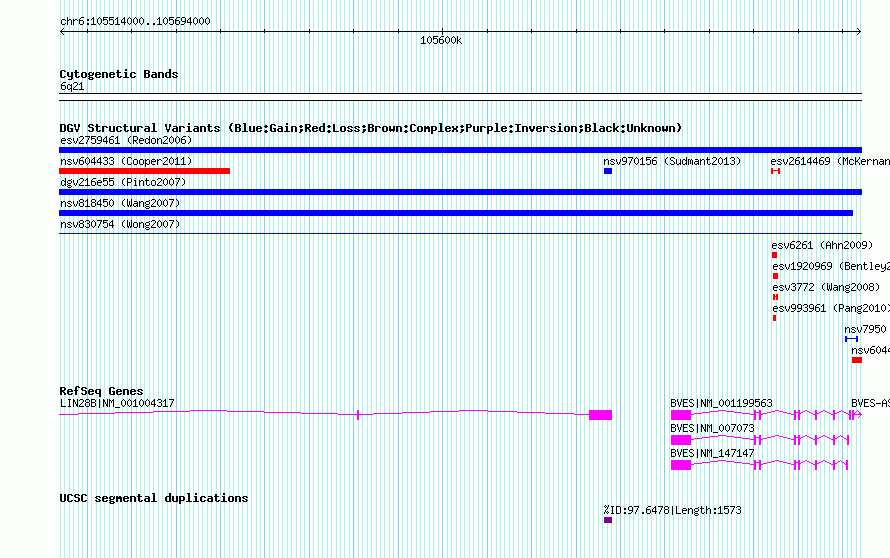Click the nsv604433 (Cooper2011) label
Screen dimensions: 890x558
[126, 161]
